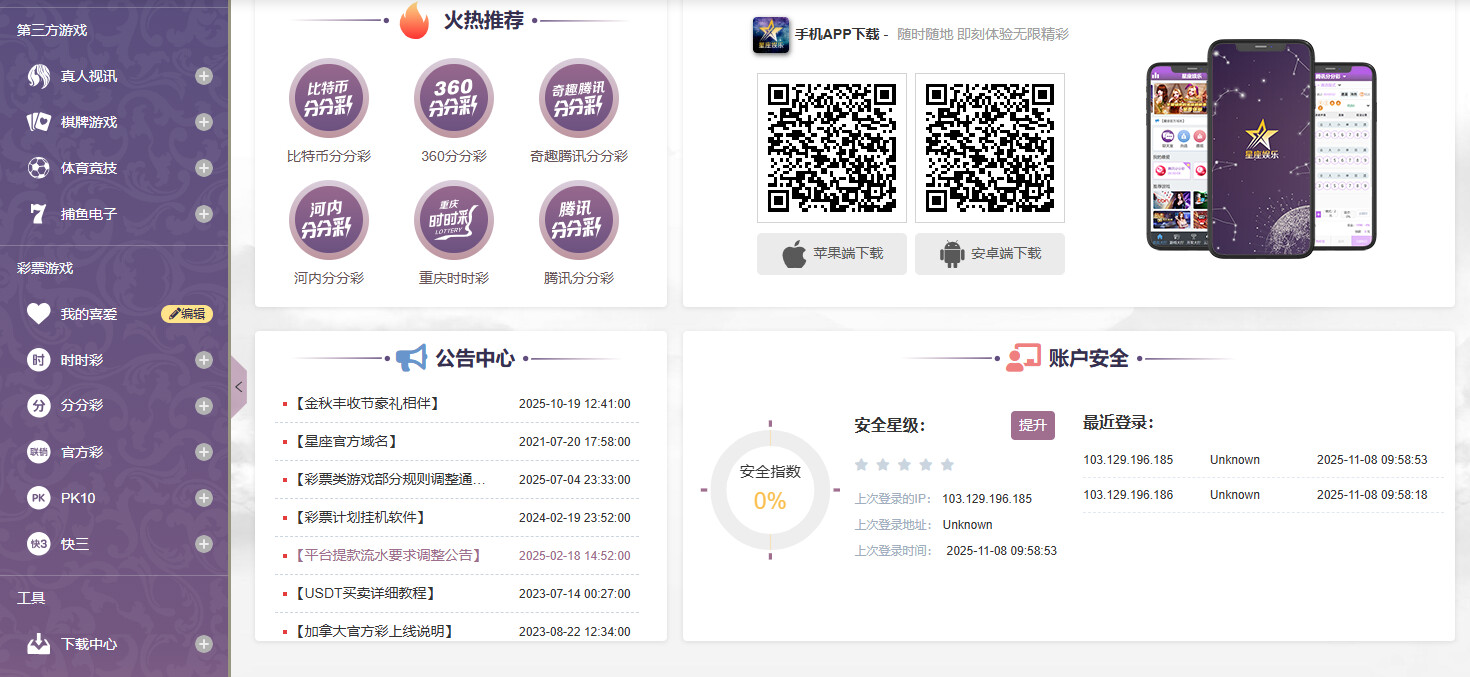Click the 星座娱乐 app logo icon
The image size is (1470, 677).
(770, 35)
